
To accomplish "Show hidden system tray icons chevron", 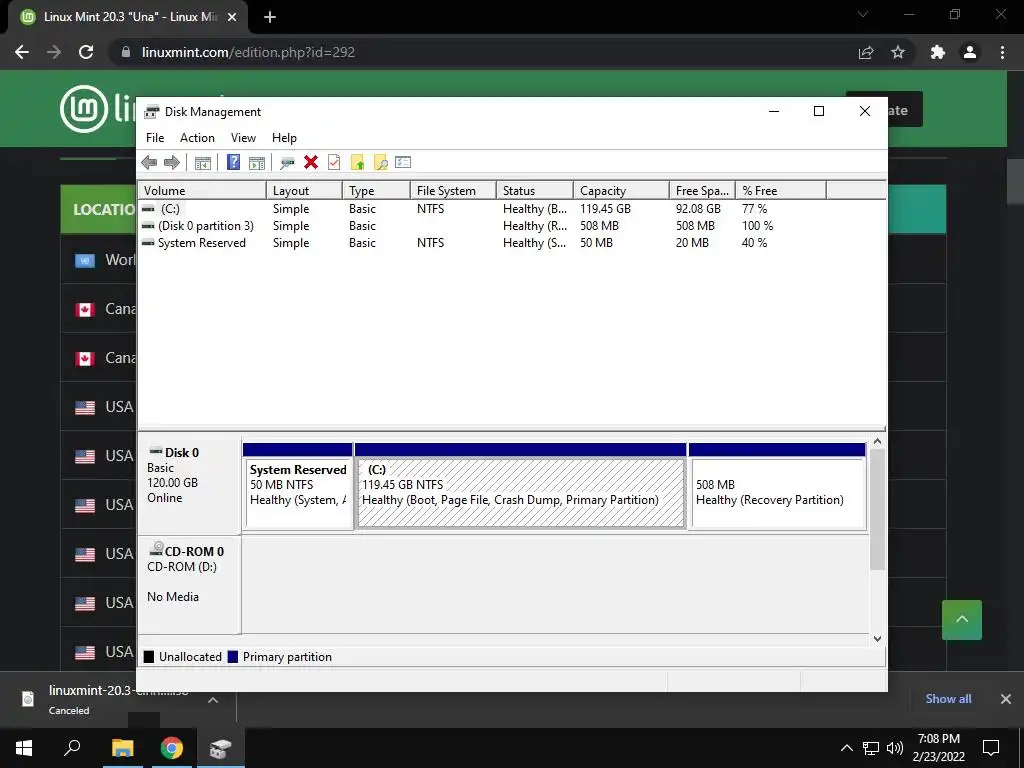I will 846,748.
